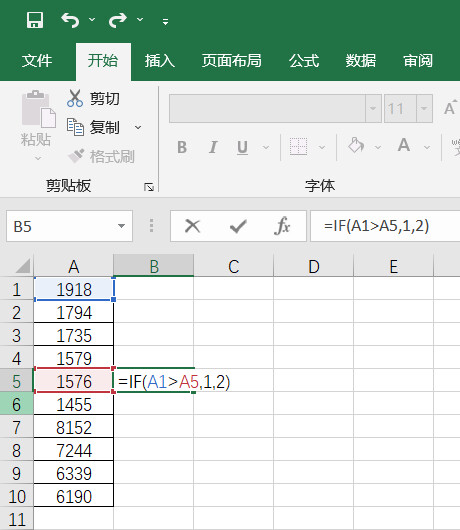Switch to the 公式 ribbon tab
Image resolution: width=460 pixels, height=530 pixels.
pyautogui.click(x=304, y=61)
